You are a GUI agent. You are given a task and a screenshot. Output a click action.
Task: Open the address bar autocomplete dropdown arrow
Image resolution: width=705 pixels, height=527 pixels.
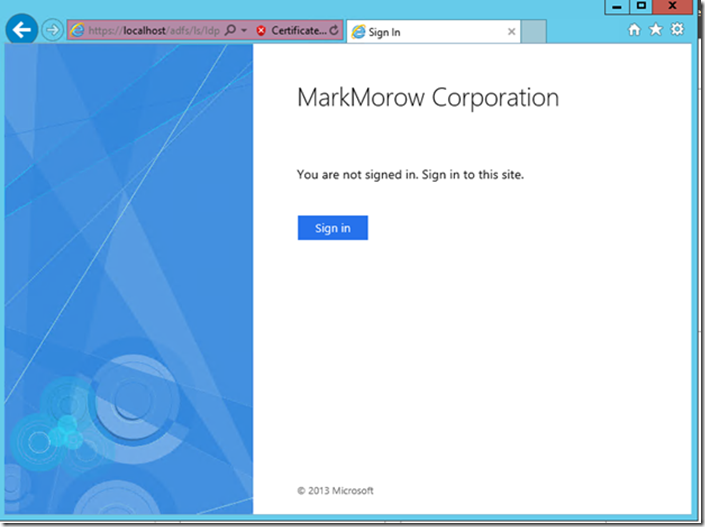coord(244,30)
